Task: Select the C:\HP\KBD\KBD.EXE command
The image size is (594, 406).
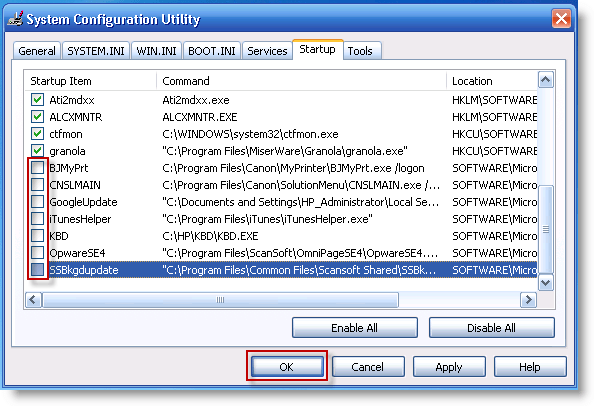Action: coord(210,236)
